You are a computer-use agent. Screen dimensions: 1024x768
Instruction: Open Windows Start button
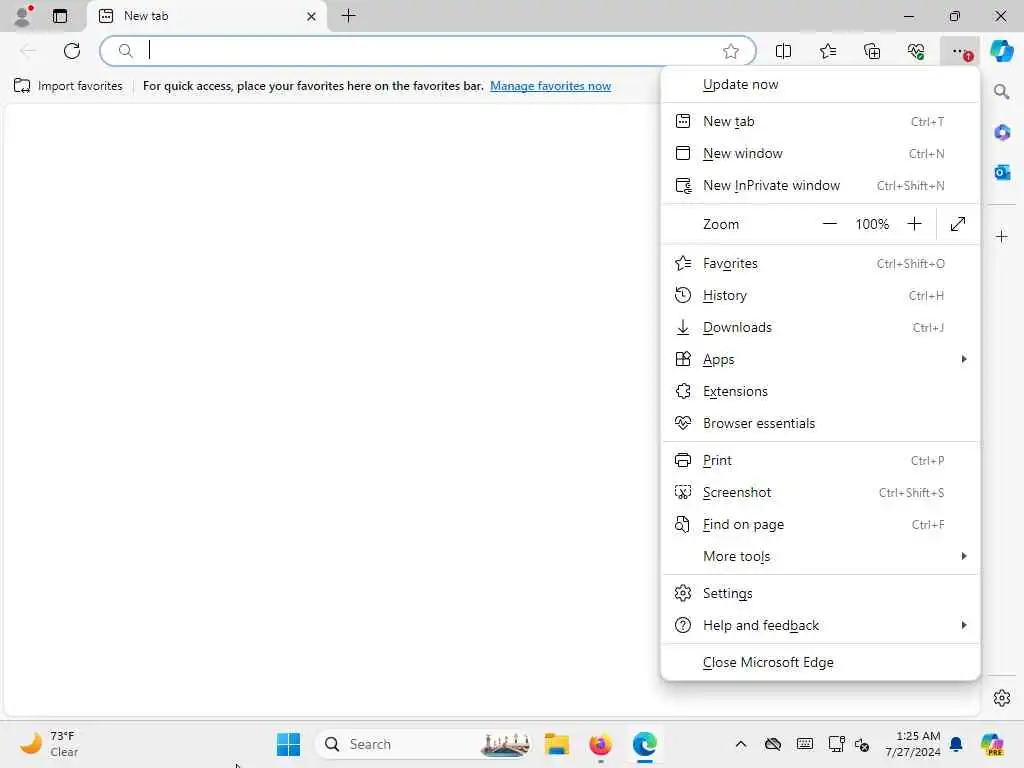[288, 744]
